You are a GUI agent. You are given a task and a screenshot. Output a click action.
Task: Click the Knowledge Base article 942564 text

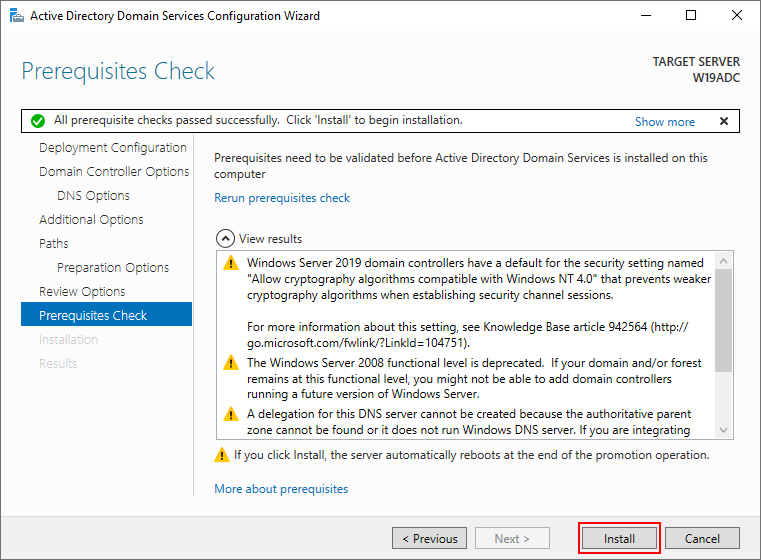pyautogui.click(x=565, y=327)
